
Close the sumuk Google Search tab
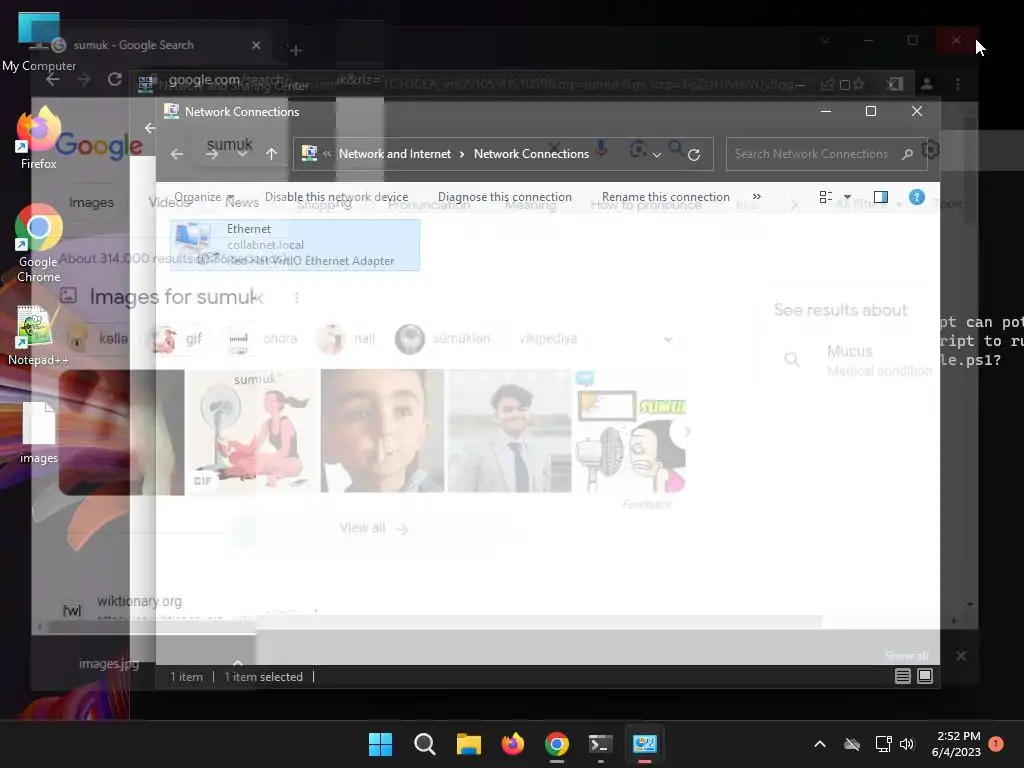256,45
